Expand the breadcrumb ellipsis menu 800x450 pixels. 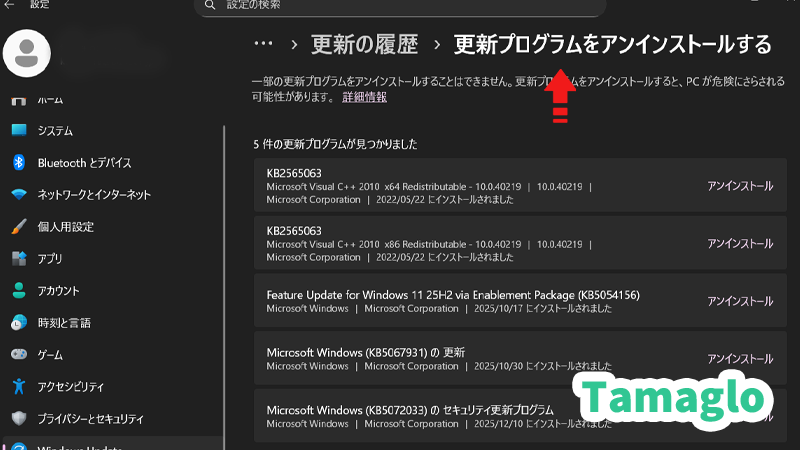click(263, 44)
